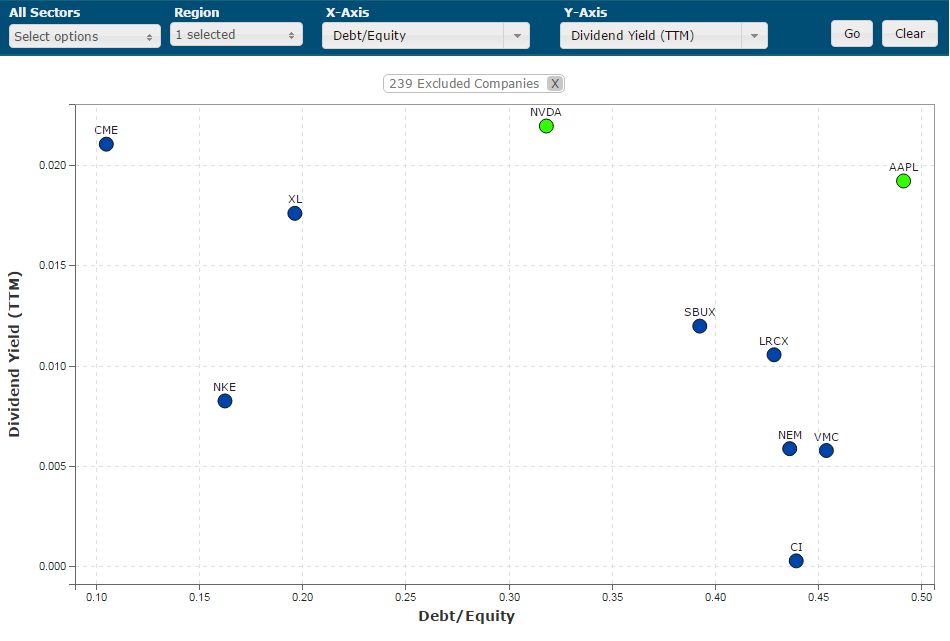This screenshot has width=950, height=641.
Task: Click the Y-Axis heading label
Action: click(585, 12)
